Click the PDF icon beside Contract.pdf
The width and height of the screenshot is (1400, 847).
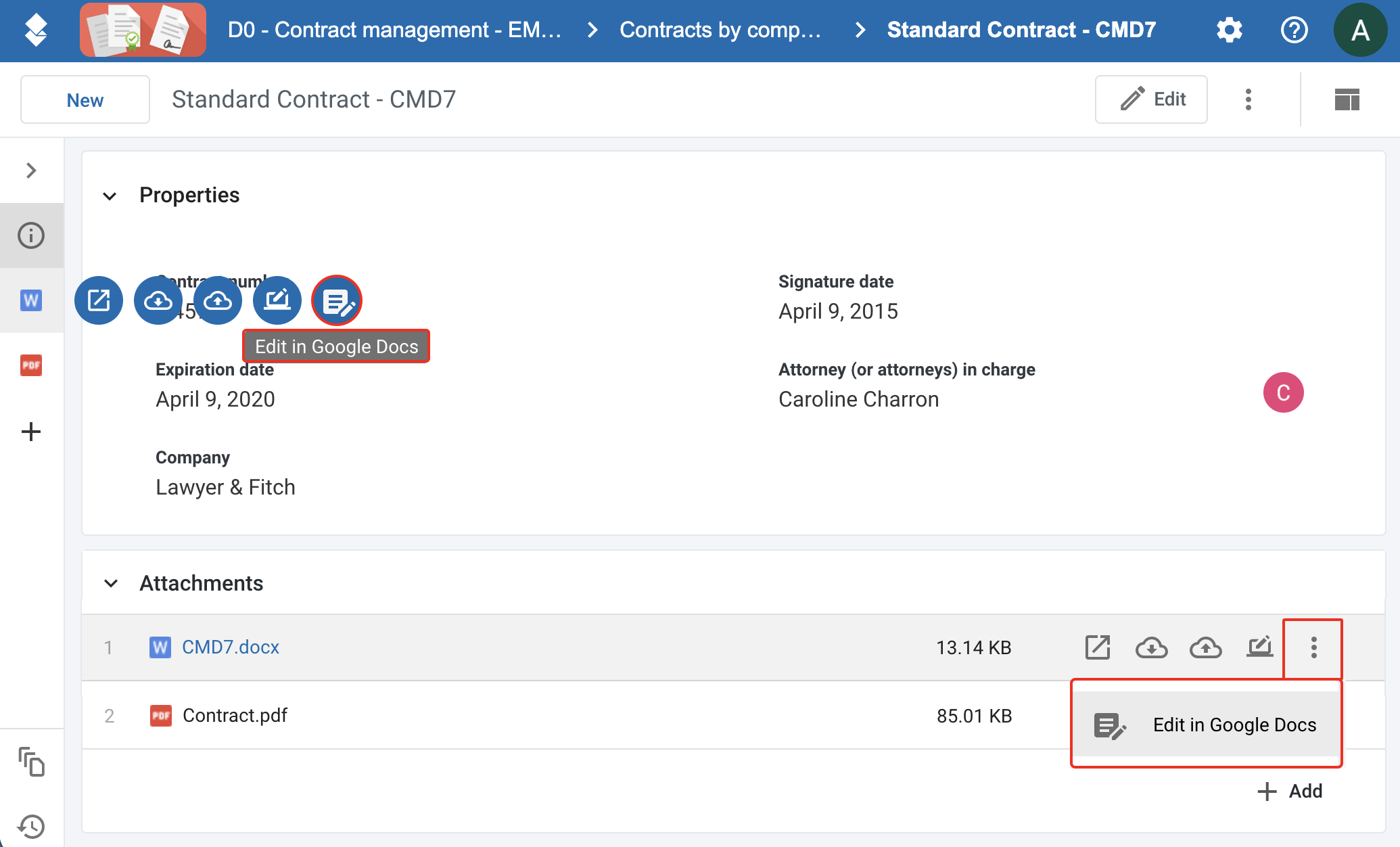pos(160,715)
